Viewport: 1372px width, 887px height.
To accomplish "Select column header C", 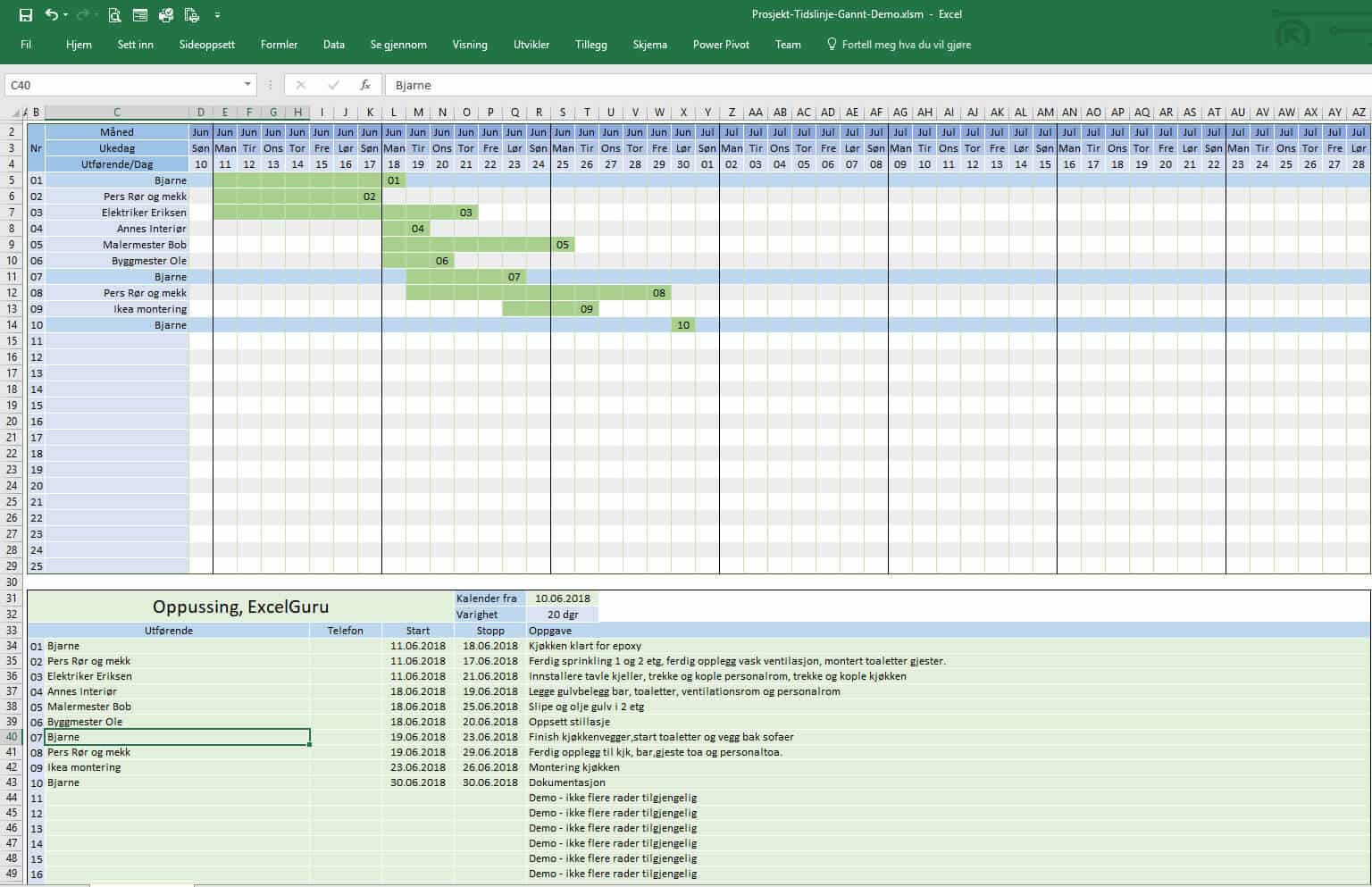I will (117, 113).
